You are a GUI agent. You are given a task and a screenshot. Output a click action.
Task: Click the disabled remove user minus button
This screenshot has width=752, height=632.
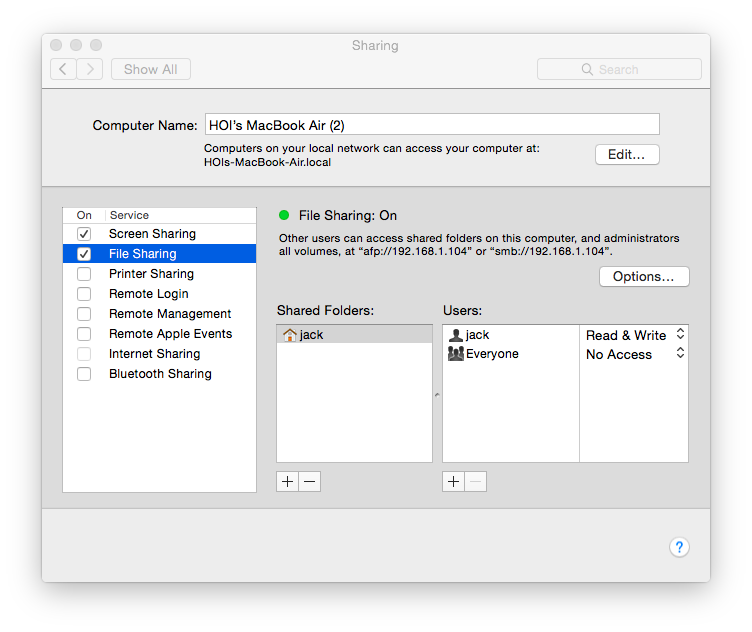[476, 481]
